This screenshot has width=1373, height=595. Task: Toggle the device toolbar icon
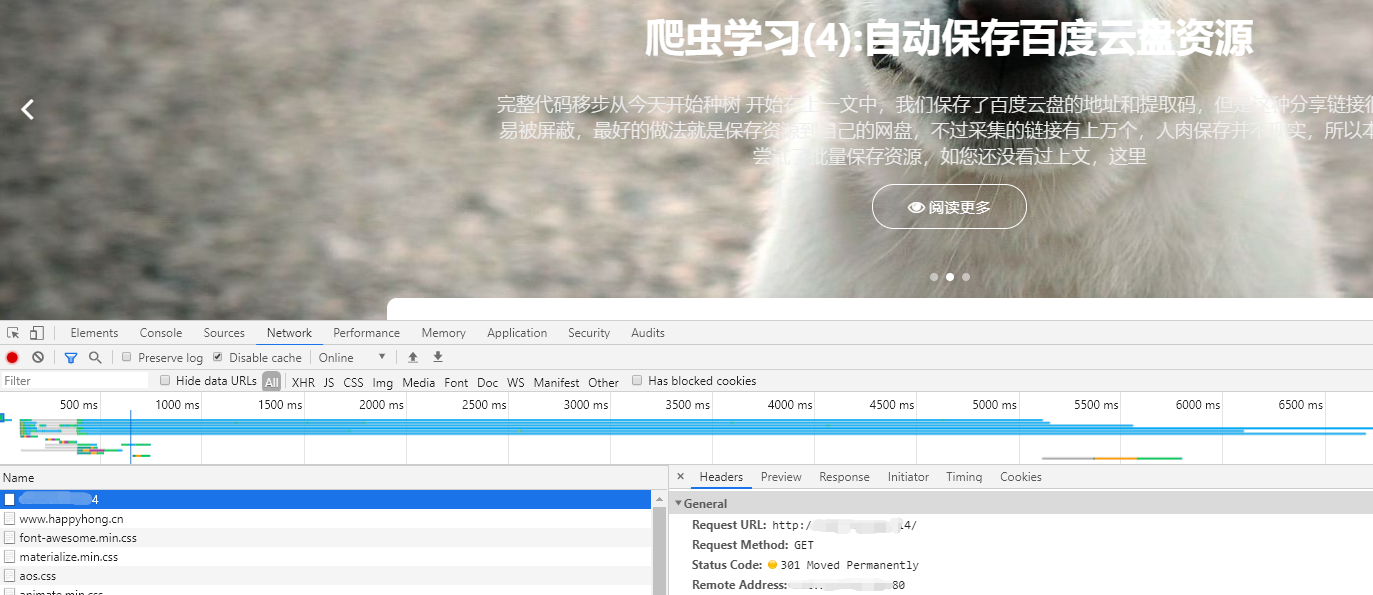(37, 332)
